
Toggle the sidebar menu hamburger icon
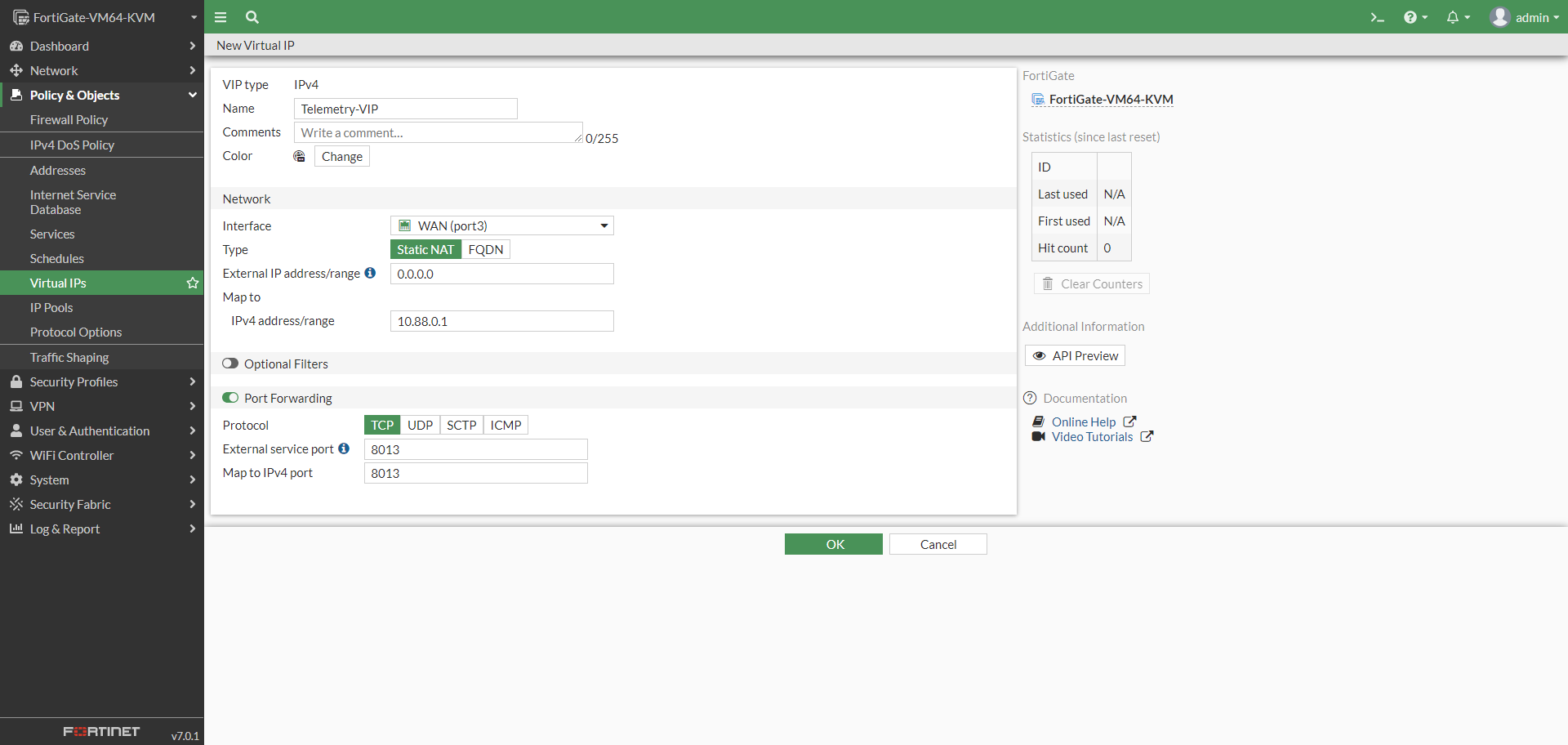click(x=220, y=17)
